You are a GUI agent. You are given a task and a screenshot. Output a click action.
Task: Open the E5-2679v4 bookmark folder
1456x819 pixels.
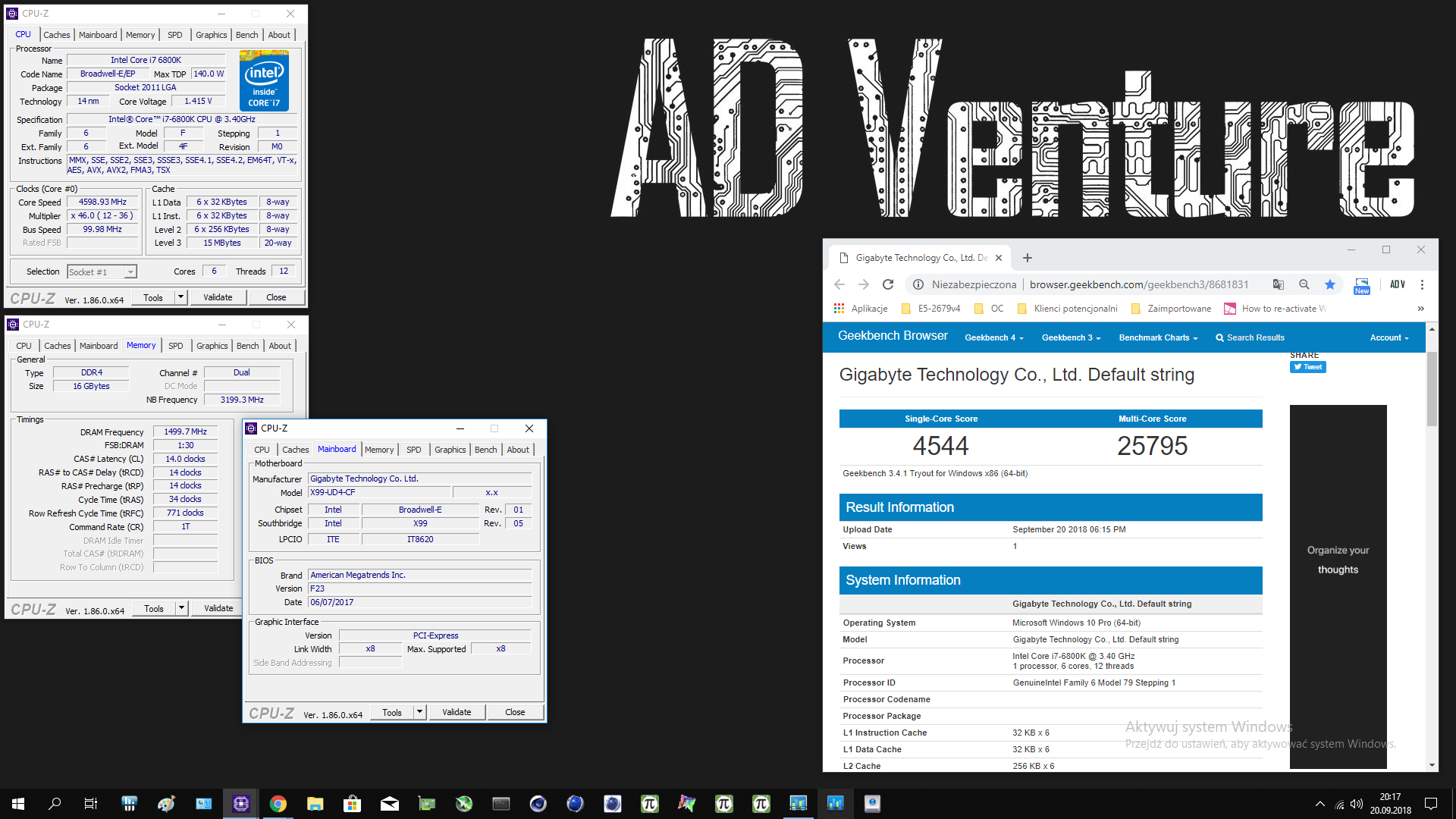pyautogui.click(x=930, y=309)
